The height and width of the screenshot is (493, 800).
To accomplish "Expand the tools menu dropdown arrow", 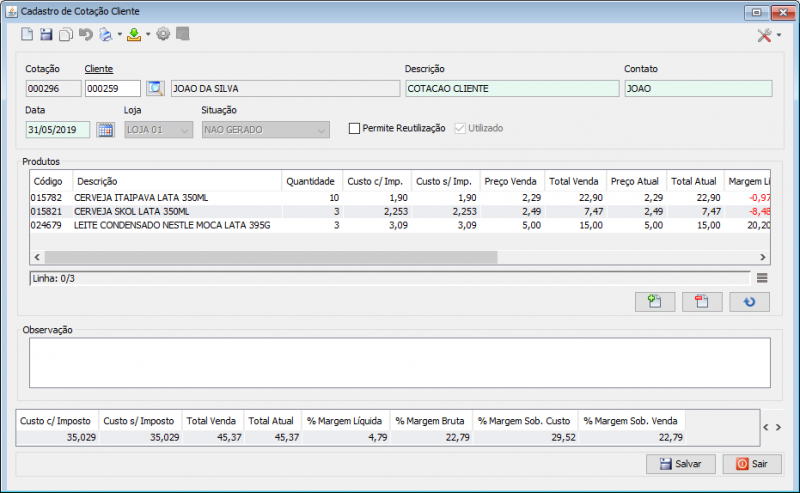I will point(779,35).
